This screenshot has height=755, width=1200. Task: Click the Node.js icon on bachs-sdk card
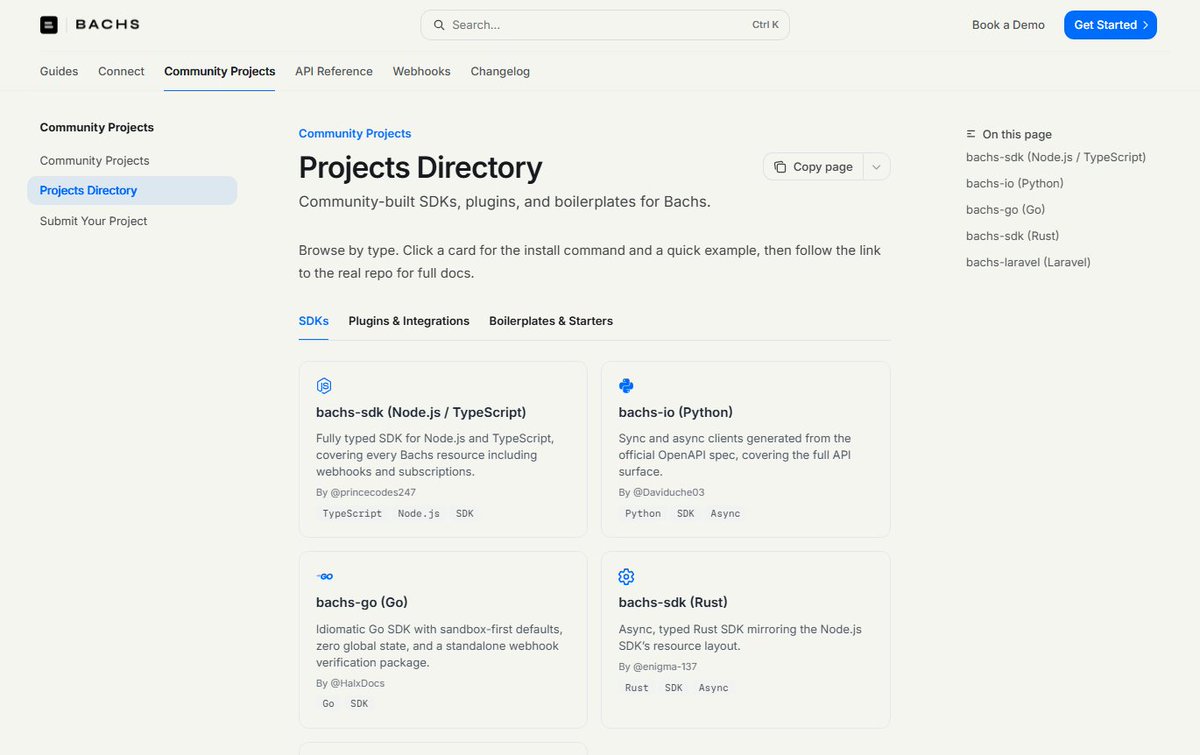point(324,386)
